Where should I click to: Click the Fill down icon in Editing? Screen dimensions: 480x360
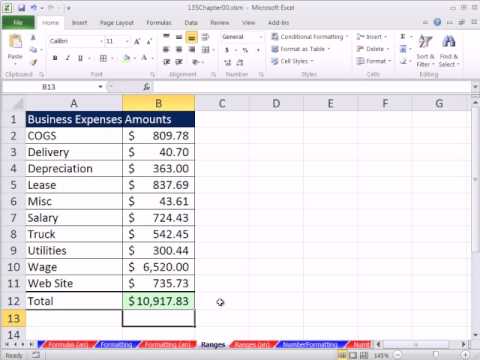(403, 49)
